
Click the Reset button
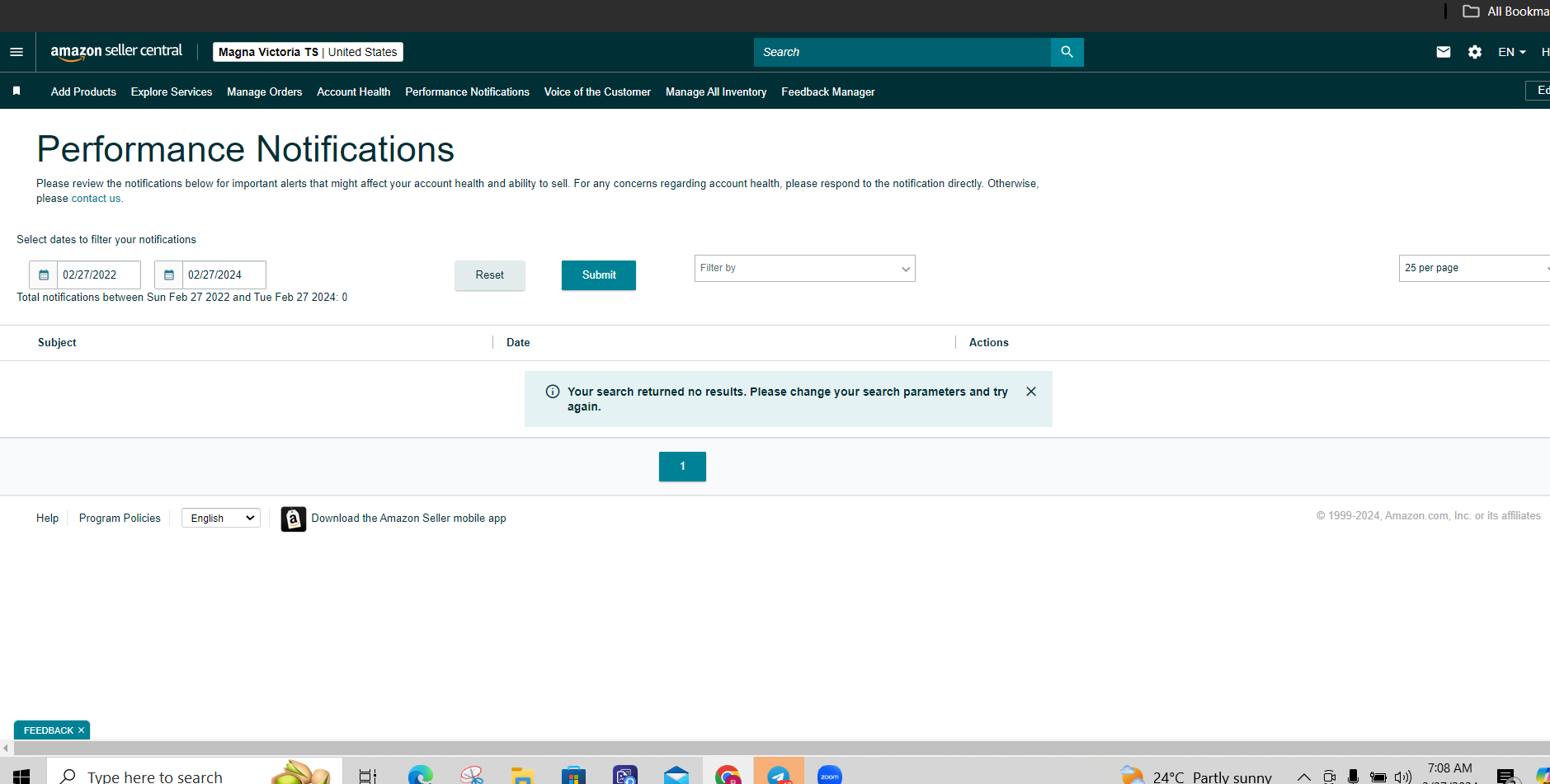pos(489,275)
